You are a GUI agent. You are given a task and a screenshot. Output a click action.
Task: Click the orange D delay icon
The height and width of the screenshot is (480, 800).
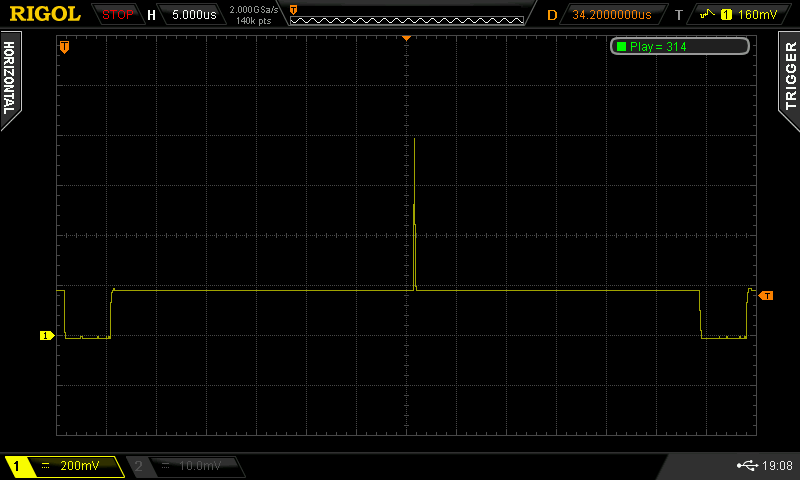[x=552, y=15]
